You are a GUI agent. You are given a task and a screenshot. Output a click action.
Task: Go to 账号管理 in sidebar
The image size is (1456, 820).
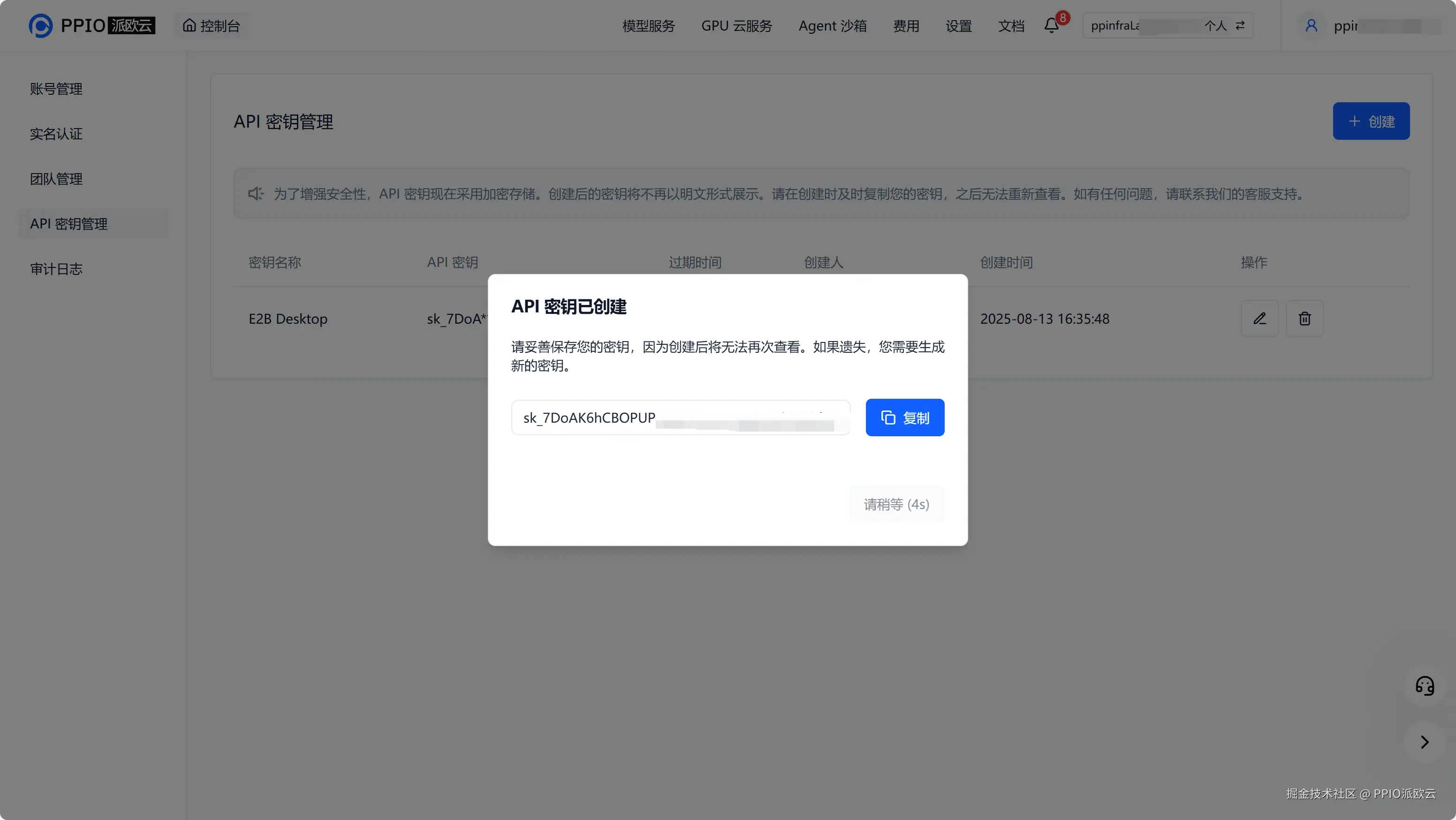pos(56,89)
